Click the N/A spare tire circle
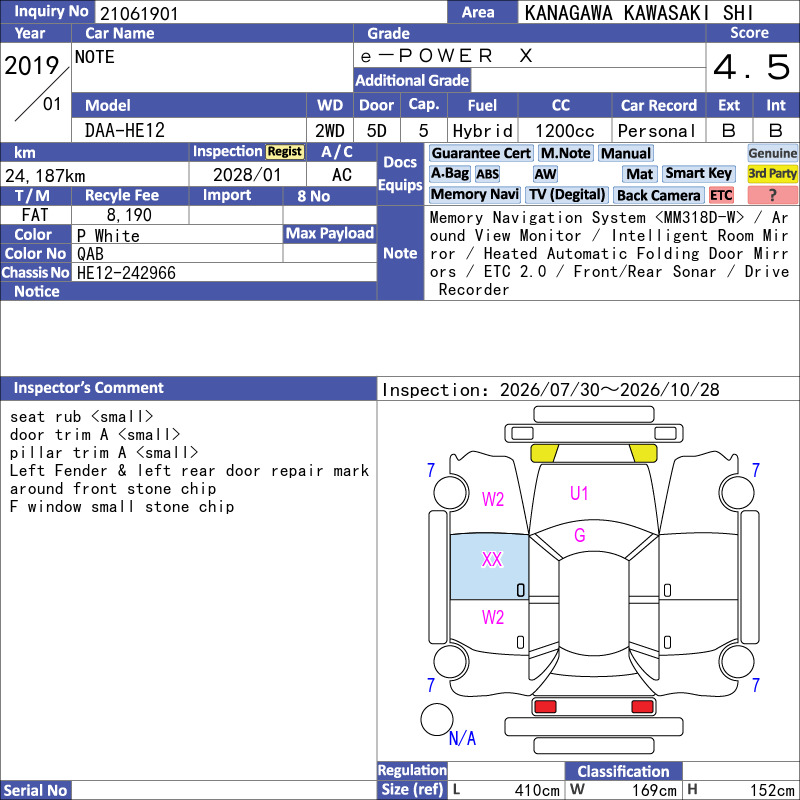Viewport: 800px width, 800px height. coord(437,719)
